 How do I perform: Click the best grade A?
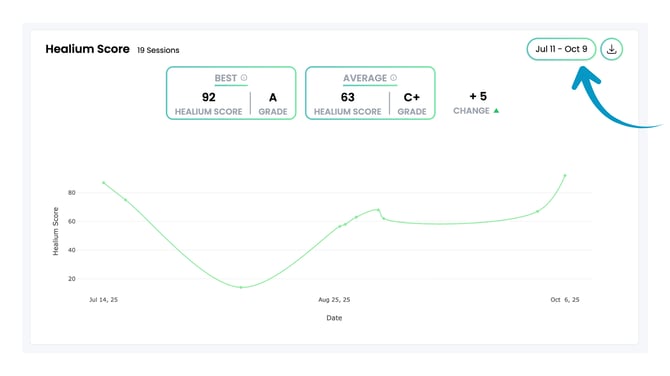273,98
